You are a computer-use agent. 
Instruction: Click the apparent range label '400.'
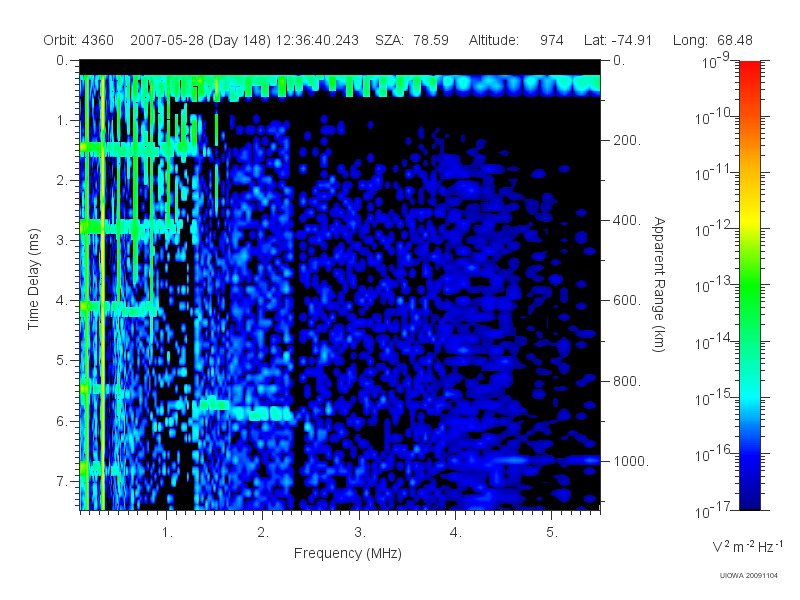tap(627, 220)
